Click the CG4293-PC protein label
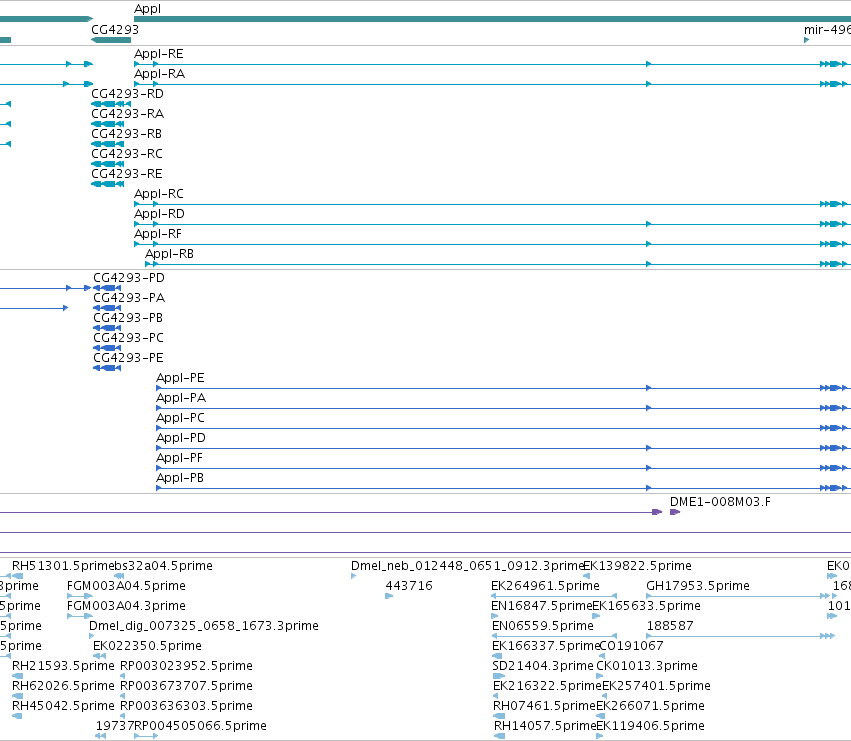 [x=128, y=338]
